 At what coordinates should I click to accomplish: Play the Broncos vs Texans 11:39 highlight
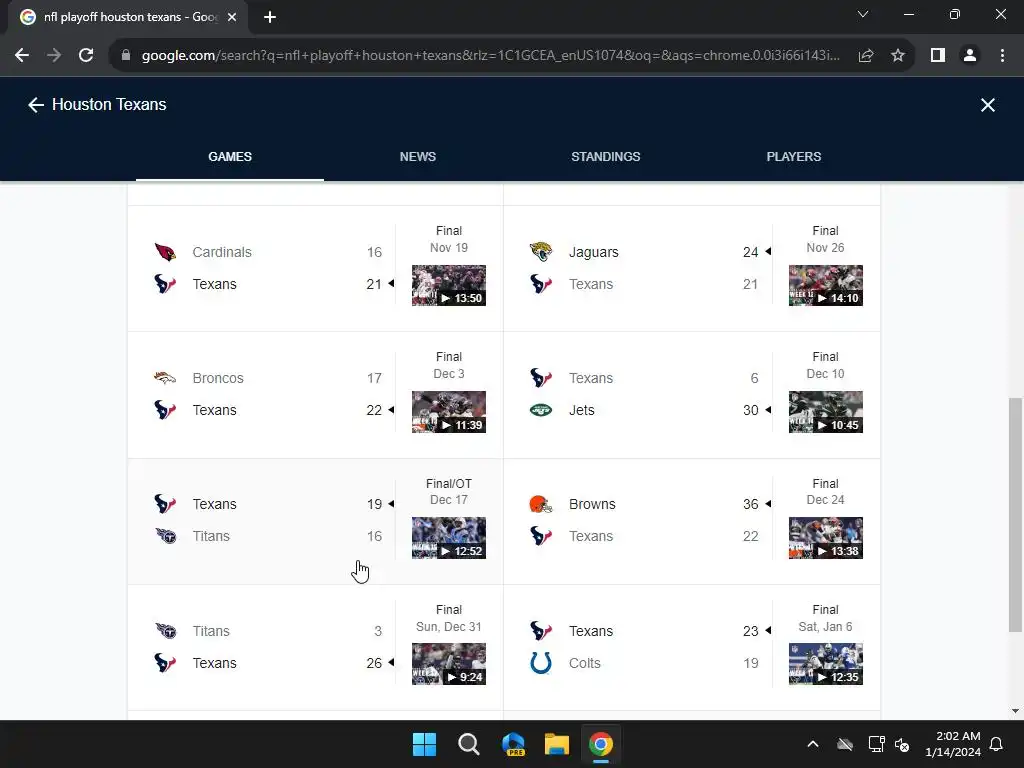[x=449, y=412]
